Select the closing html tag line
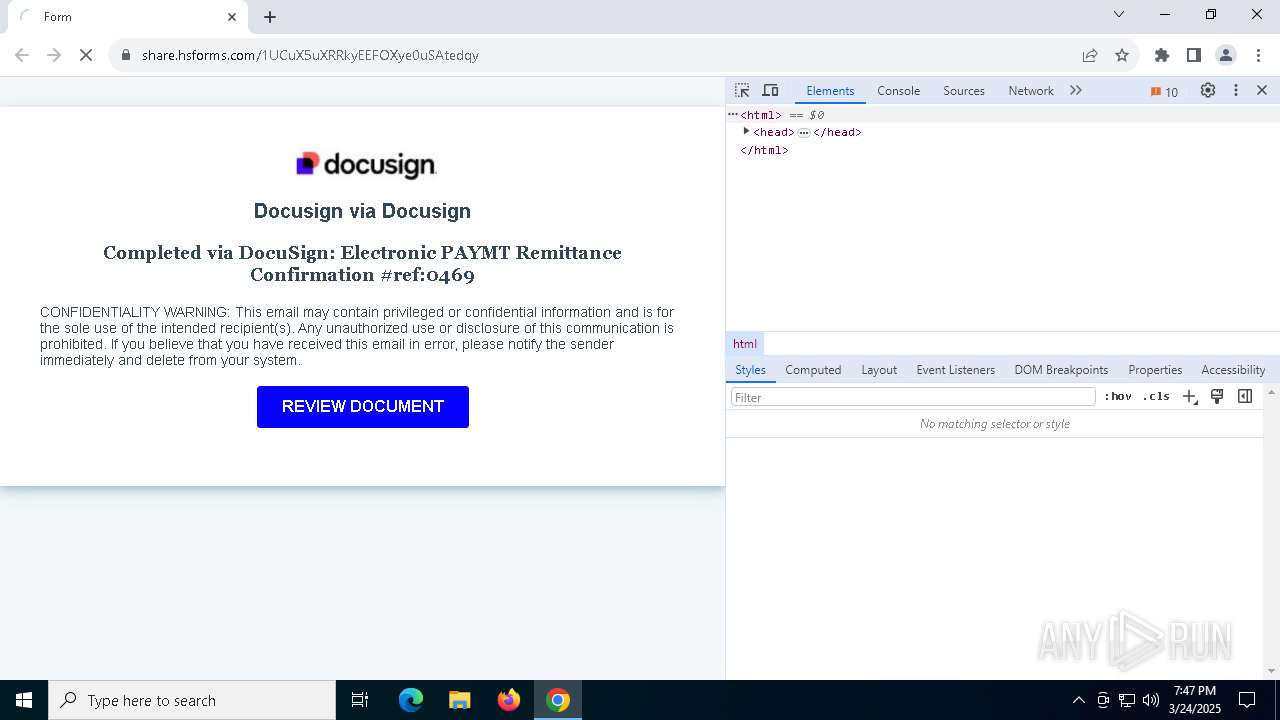 point(764,150)
